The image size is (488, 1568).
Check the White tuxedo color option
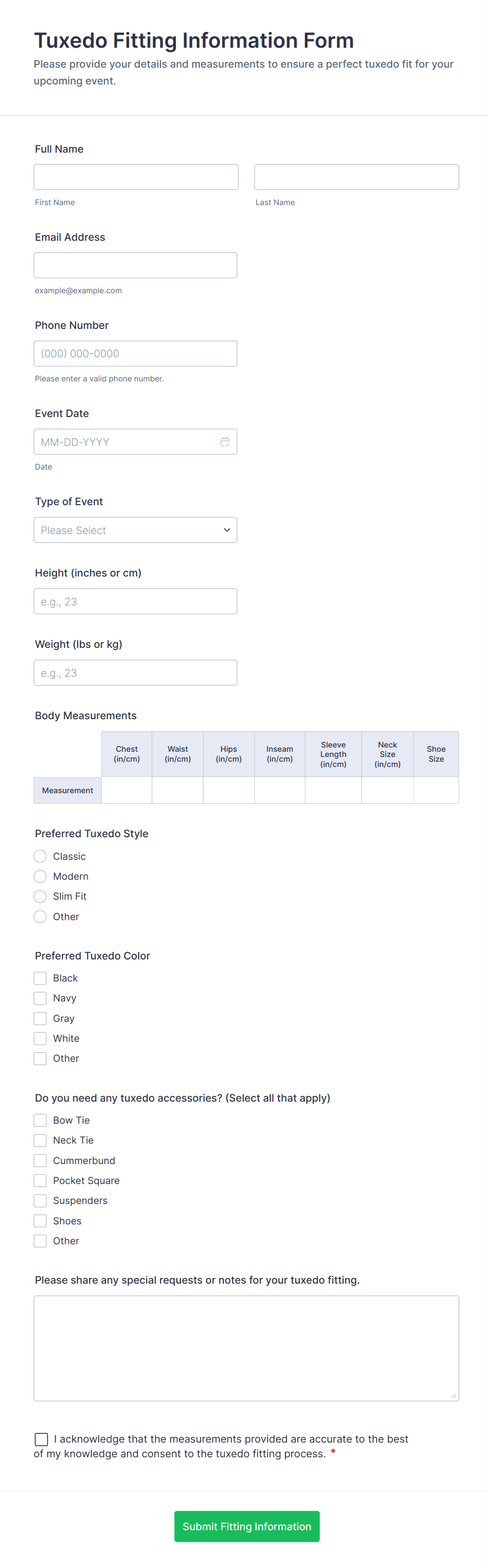click(x=39, y=1038)
